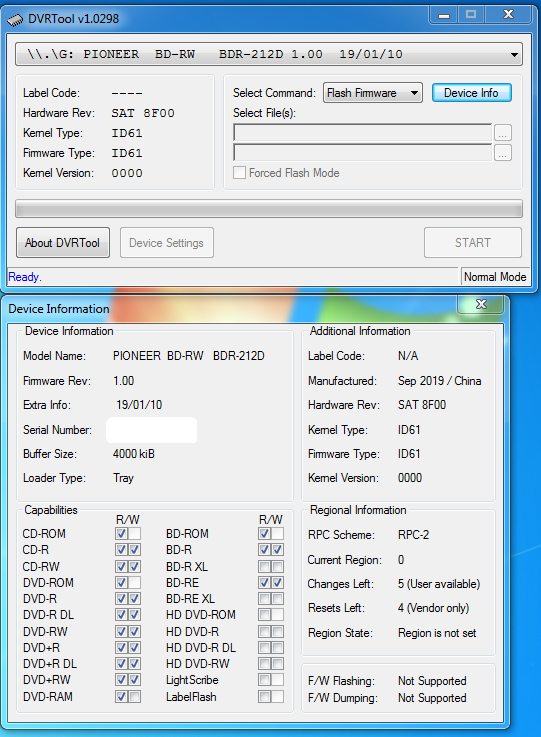Screen dimensions: 541x737
Task: Click the Kernel Version '0000' in main window
Action: tap(127, 173)
